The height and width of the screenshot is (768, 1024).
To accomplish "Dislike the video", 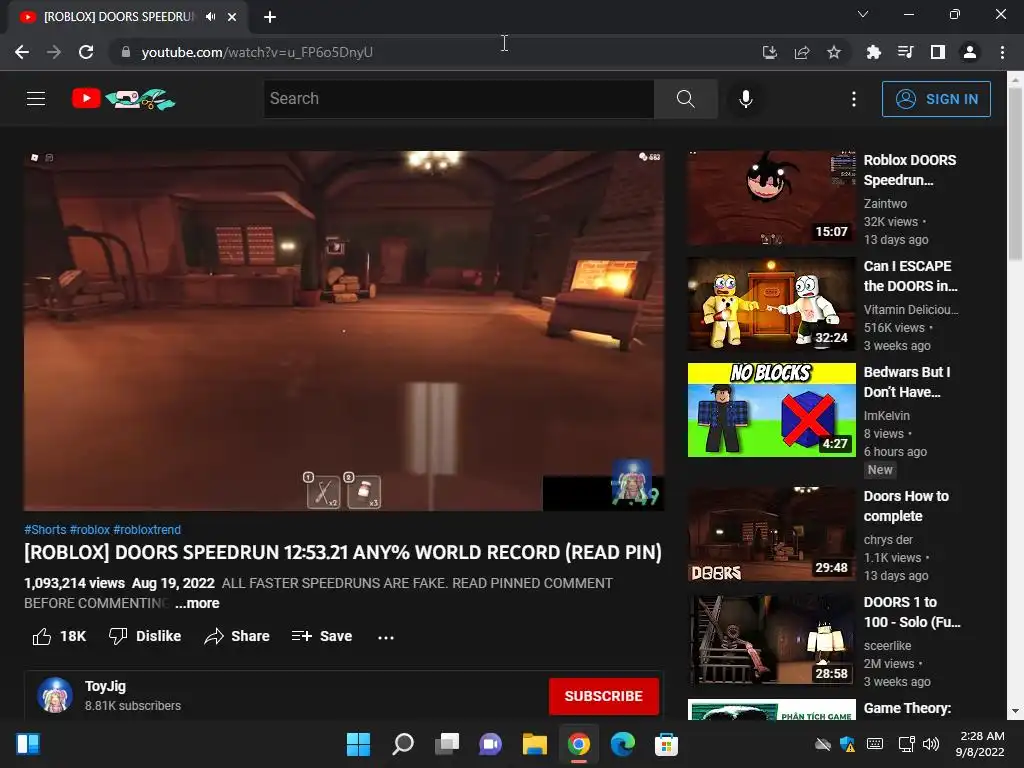I will pyautogui.click(x=145, y=636).
